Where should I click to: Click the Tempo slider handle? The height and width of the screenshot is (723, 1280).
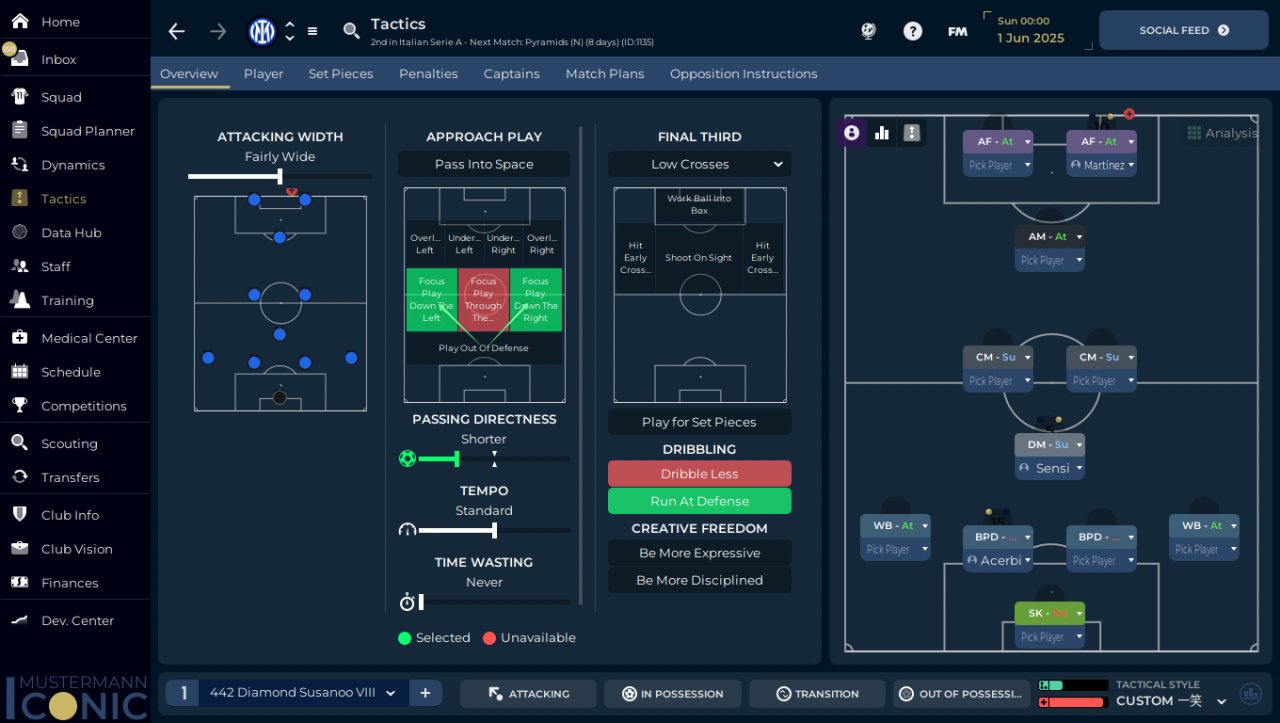[494, 530]
